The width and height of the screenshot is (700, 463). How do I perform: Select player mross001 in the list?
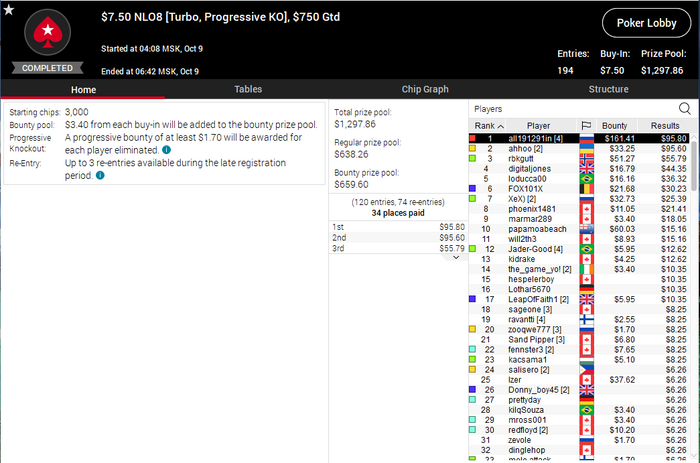(x=579, y=420)
